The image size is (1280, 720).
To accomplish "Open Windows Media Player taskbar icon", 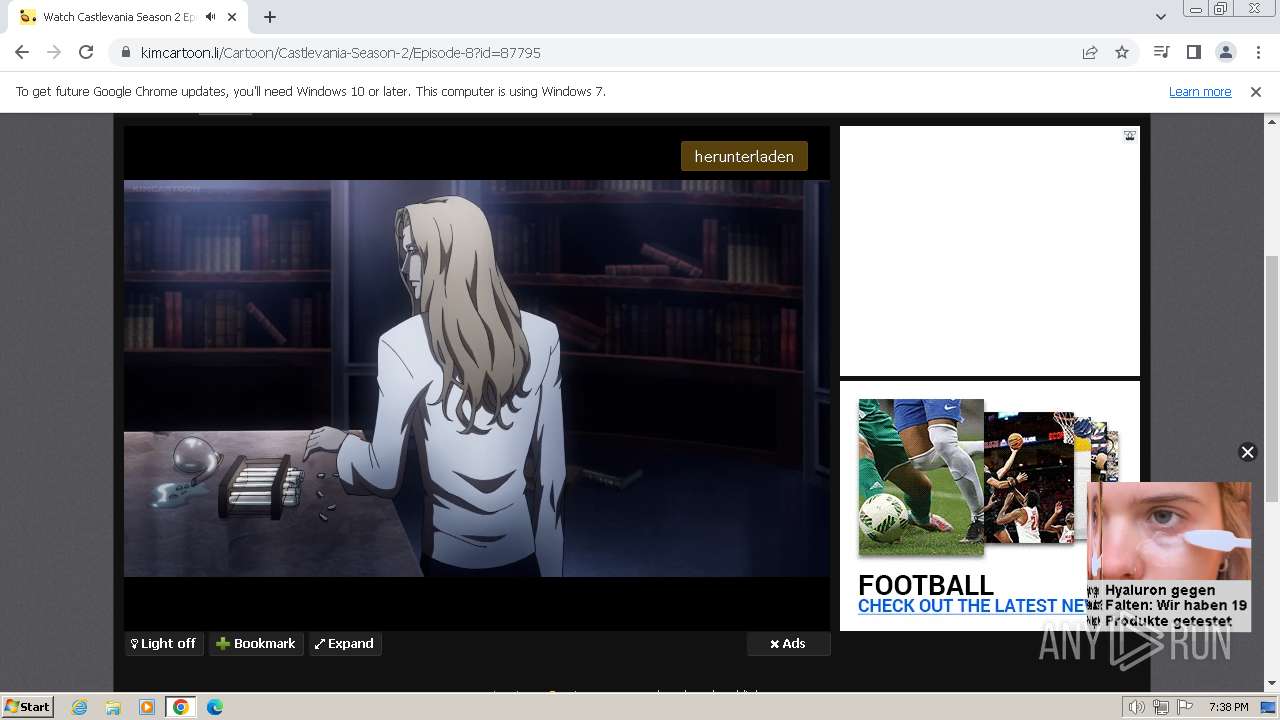I will pos(147,707).
